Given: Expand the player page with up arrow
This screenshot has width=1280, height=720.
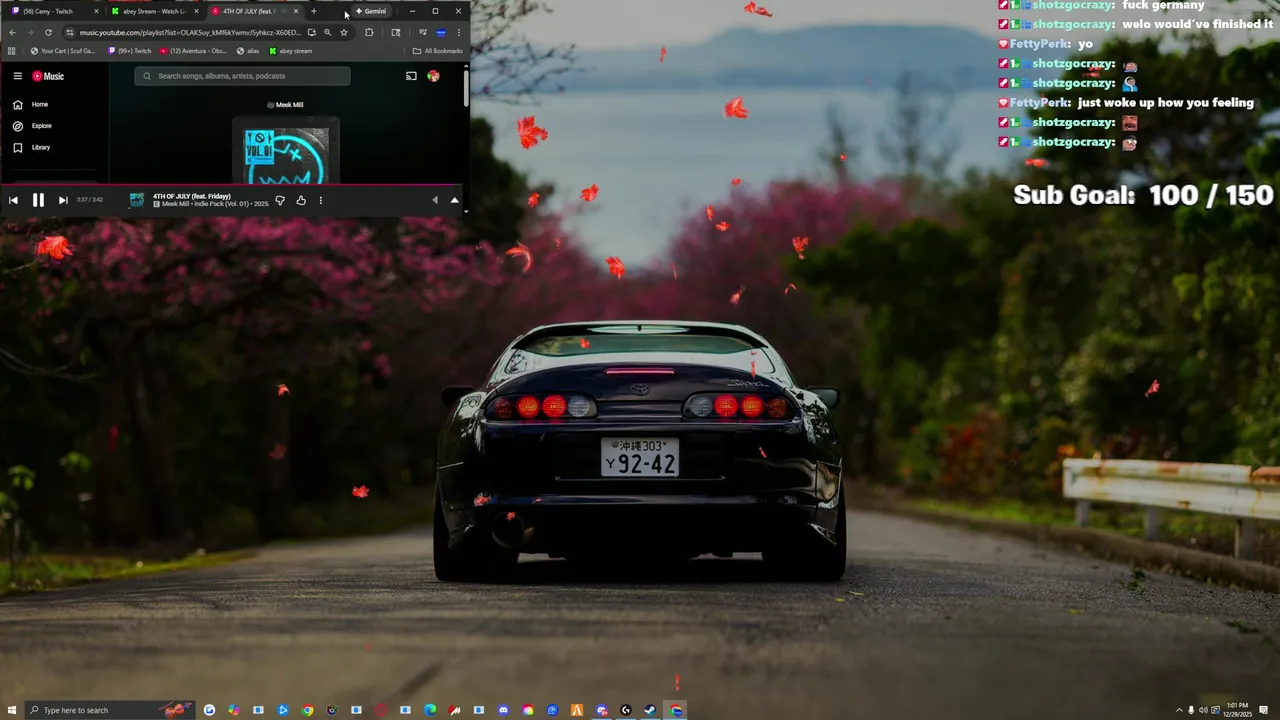Looking at the screenshot, I should point(454,200).
